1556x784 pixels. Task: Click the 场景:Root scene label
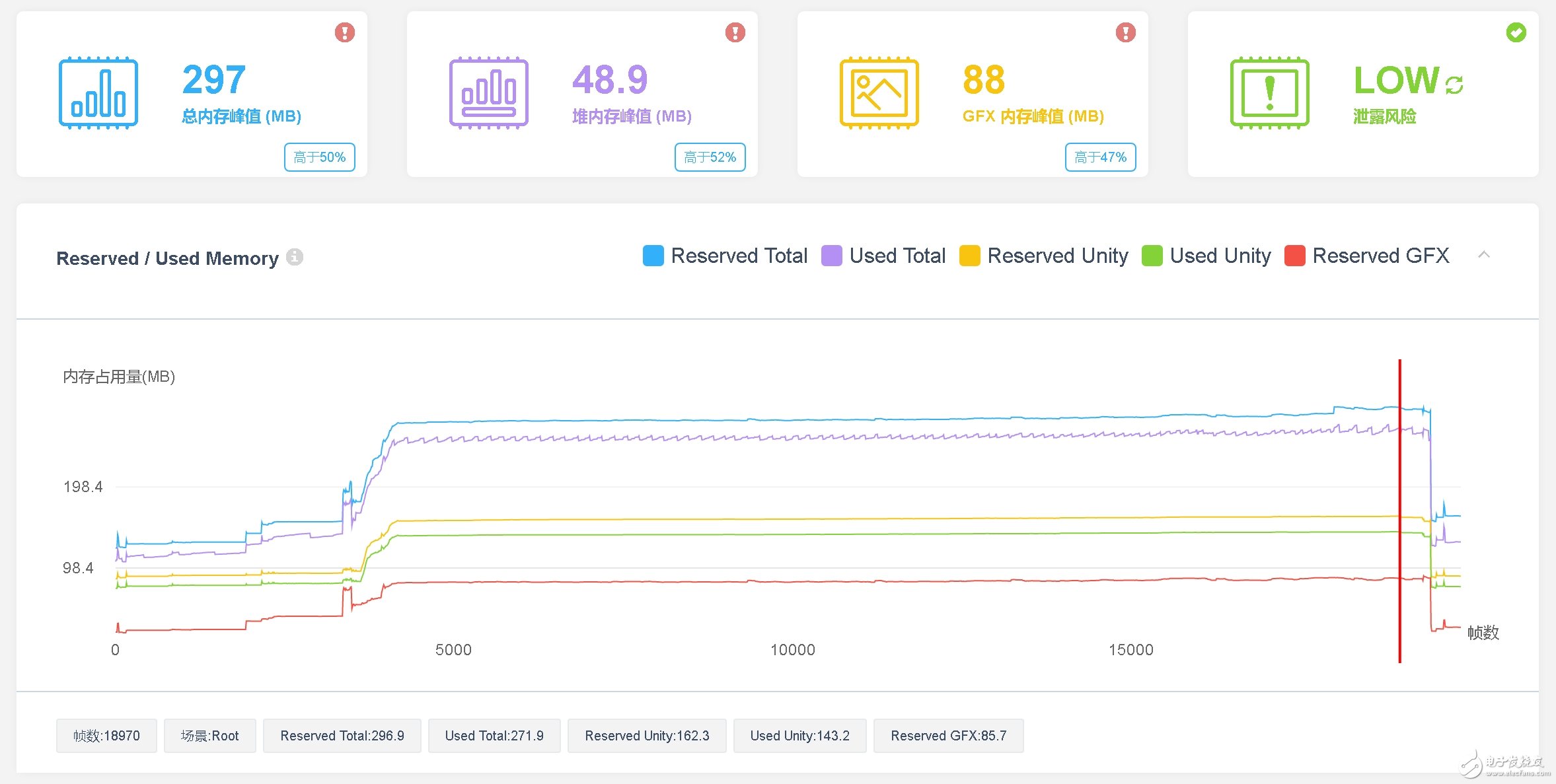(209, 736)
